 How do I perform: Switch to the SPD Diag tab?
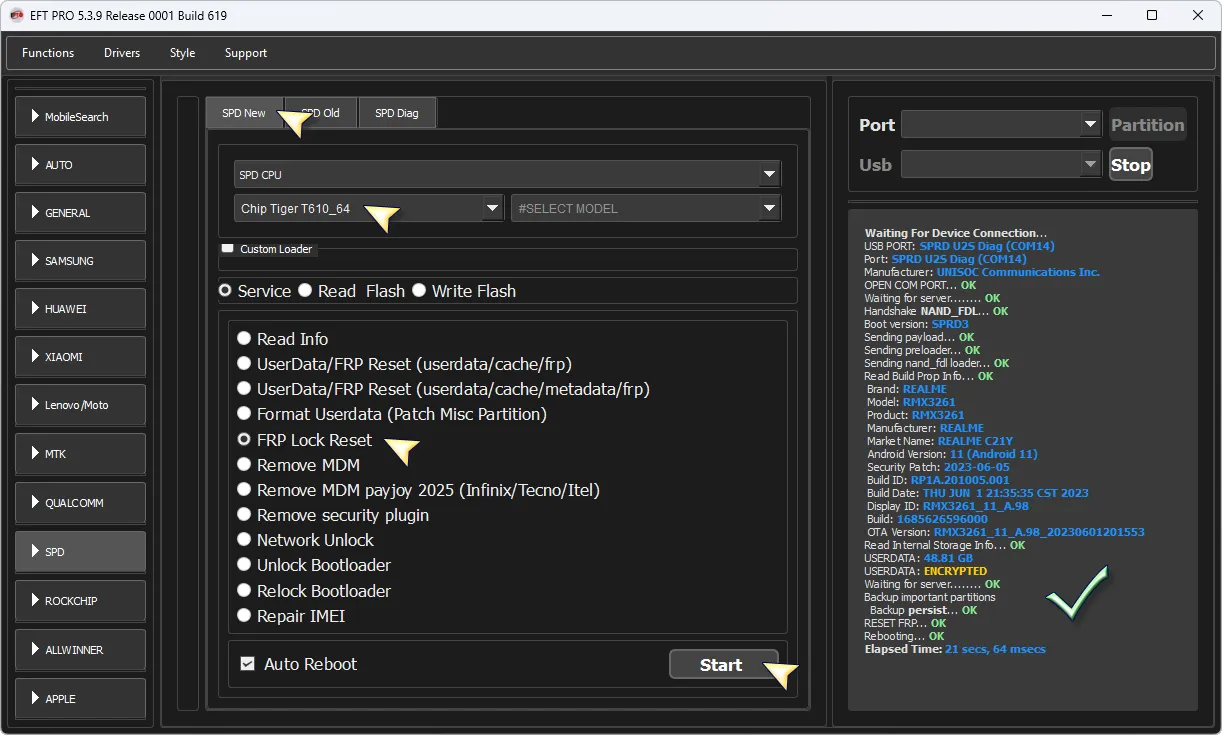tap(397, 113)
